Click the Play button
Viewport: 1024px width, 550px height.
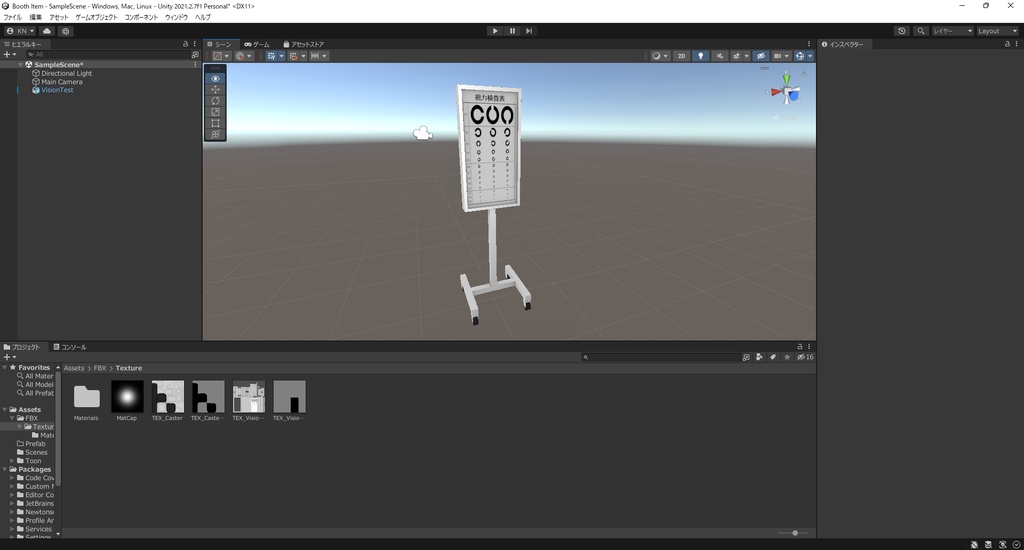[x=495, y=31]
